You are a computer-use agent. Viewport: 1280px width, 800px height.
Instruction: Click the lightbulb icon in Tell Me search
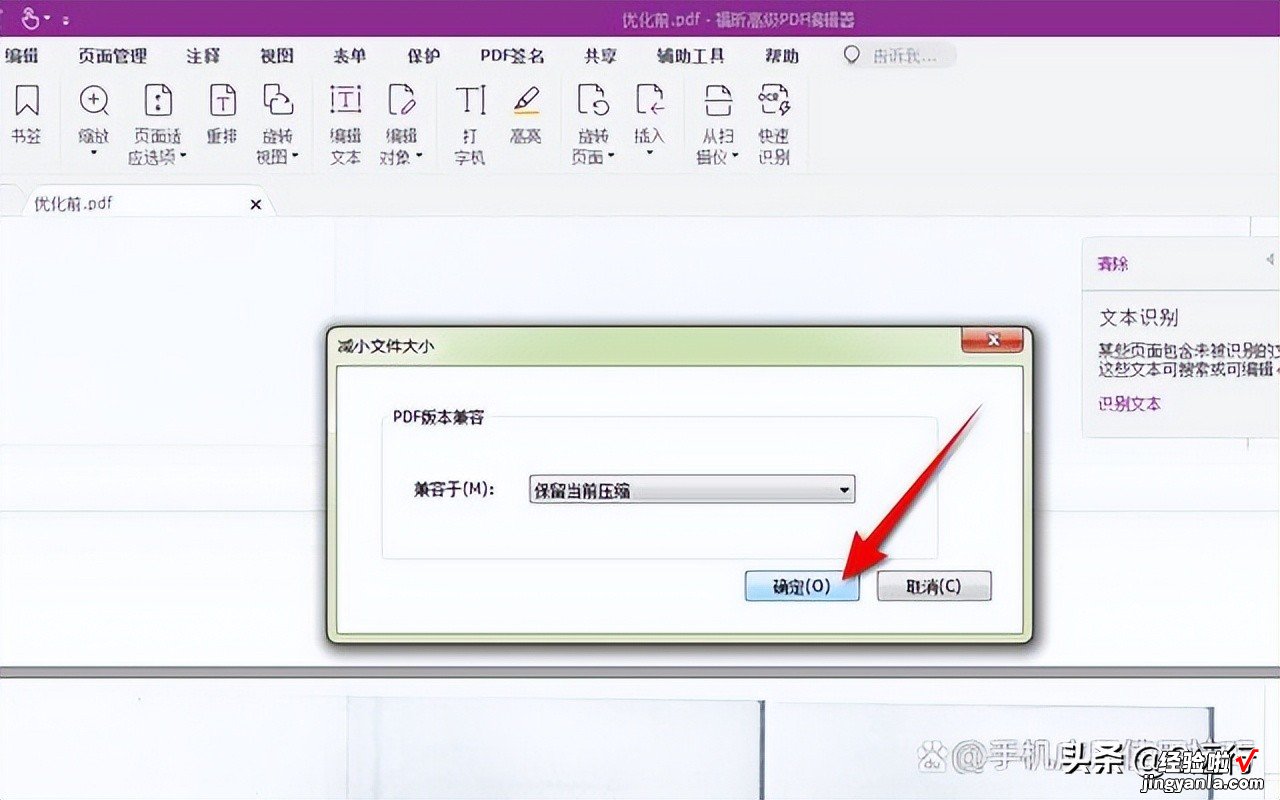point(851,55)
